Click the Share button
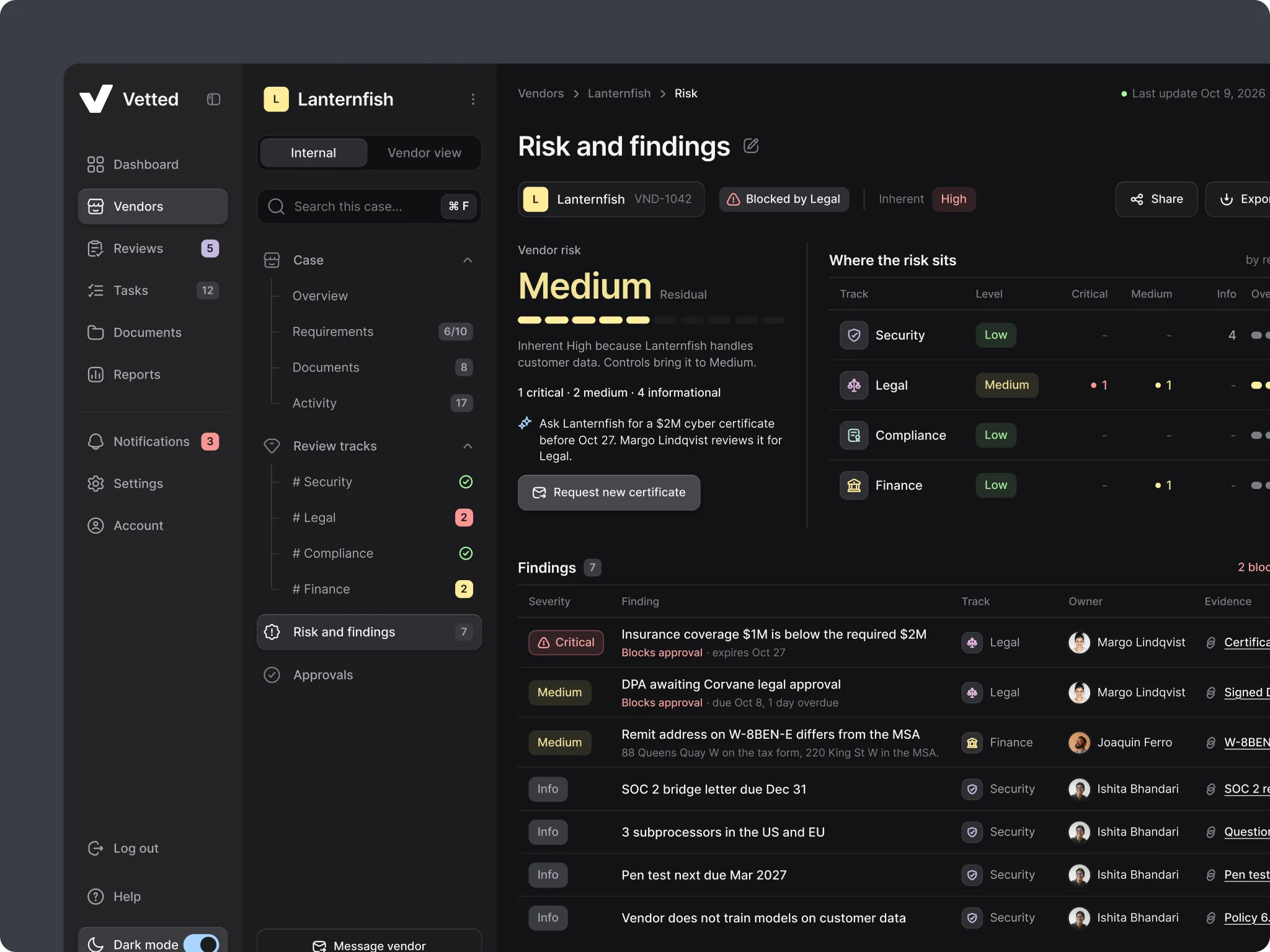The image size is (1270, 952). 1156,199
